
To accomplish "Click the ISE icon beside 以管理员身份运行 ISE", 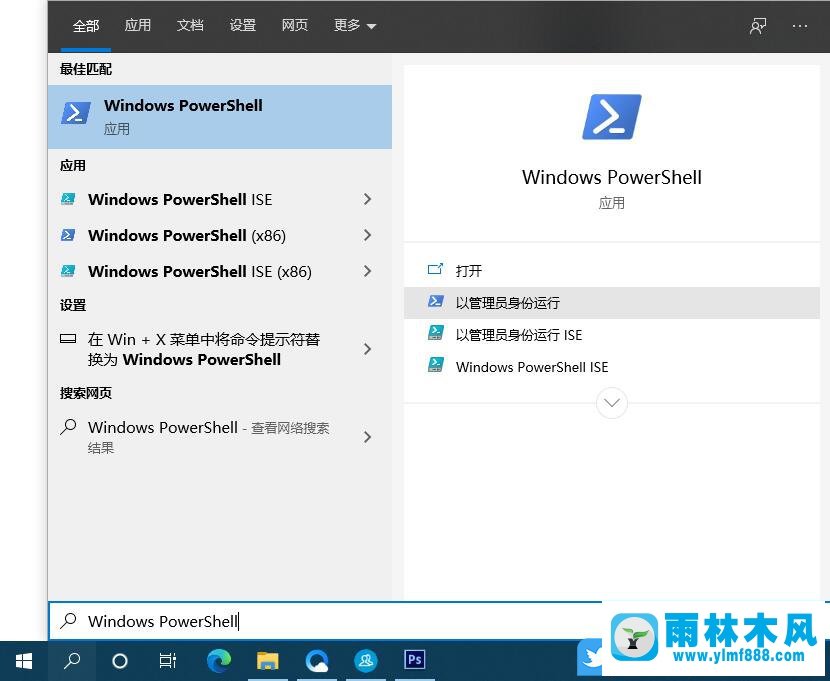I will pos(436,333).
